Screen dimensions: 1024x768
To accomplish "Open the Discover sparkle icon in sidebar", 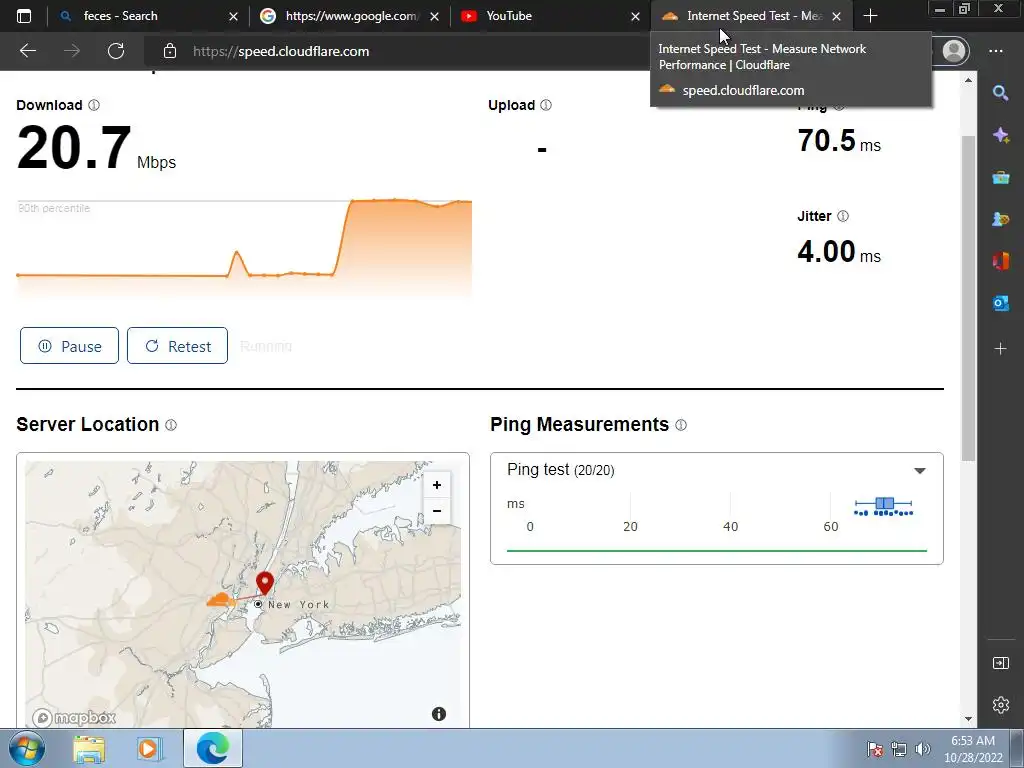I will click(x=1000, y=135).
